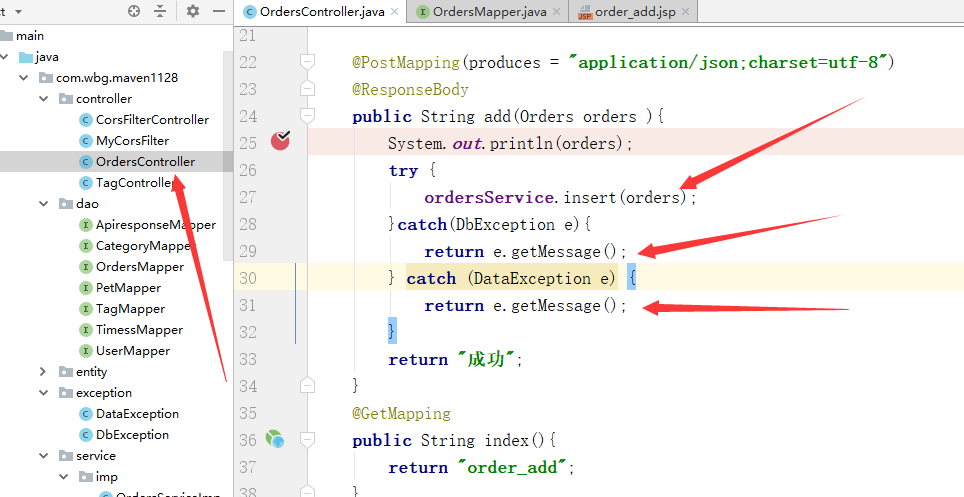This screenshot has height=497, width=964.
Task: Click ordersService in line 27
Action: click(x=489, y=197)
